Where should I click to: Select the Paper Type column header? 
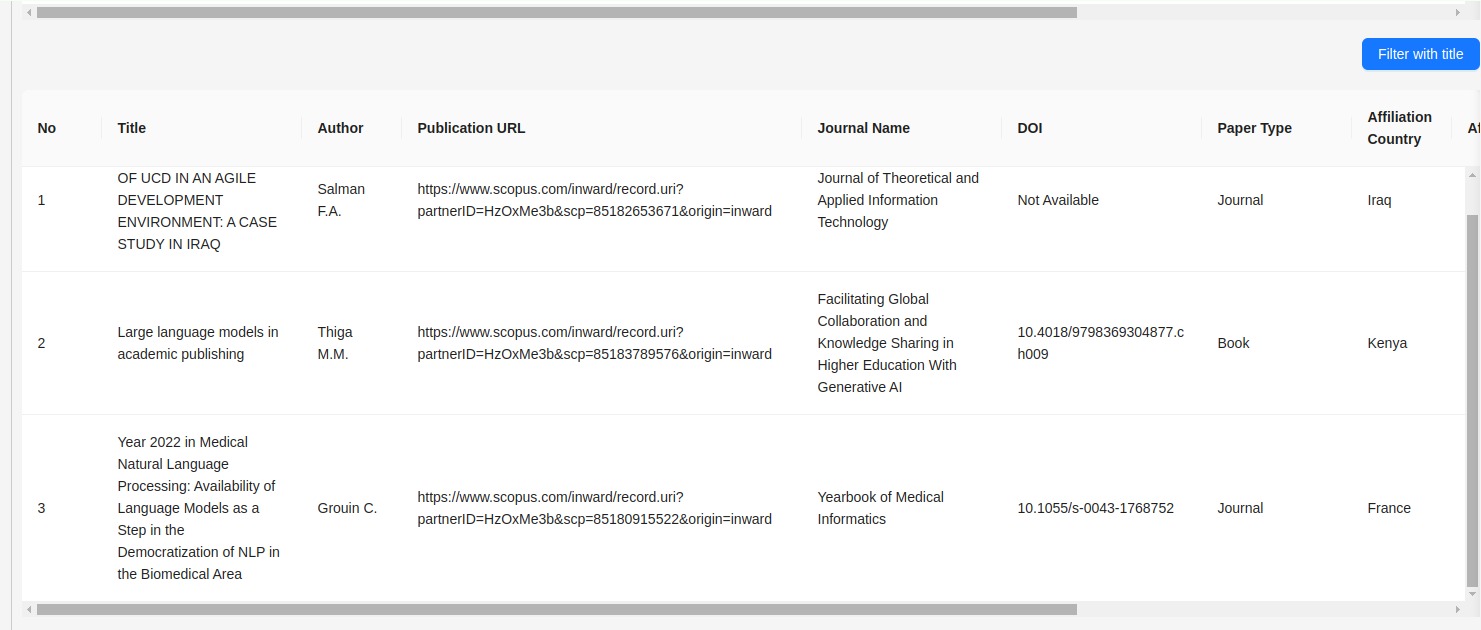(x=1254, y=128)
